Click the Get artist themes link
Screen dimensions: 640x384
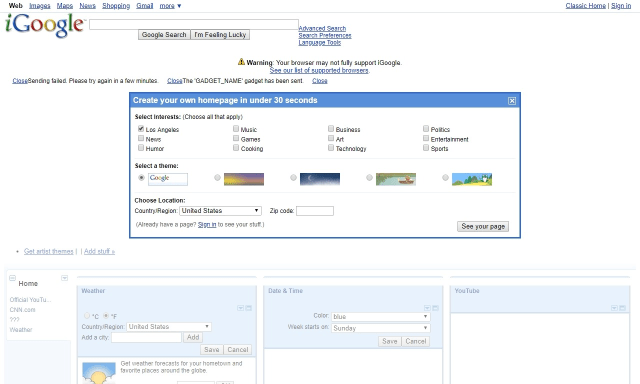(x=49, y=251)
